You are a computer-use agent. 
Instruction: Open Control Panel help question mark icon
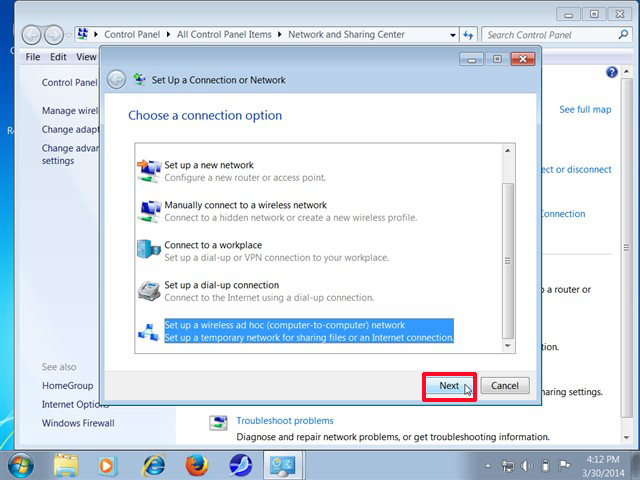pyautogui.click(x=611, y=72)
